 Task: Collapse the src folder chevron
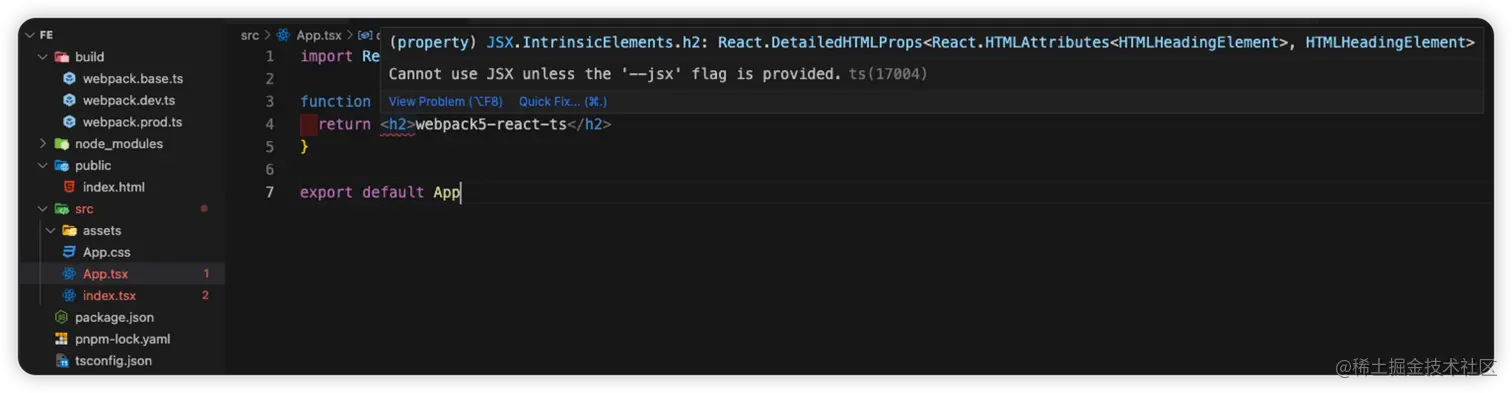click(42, 209)
